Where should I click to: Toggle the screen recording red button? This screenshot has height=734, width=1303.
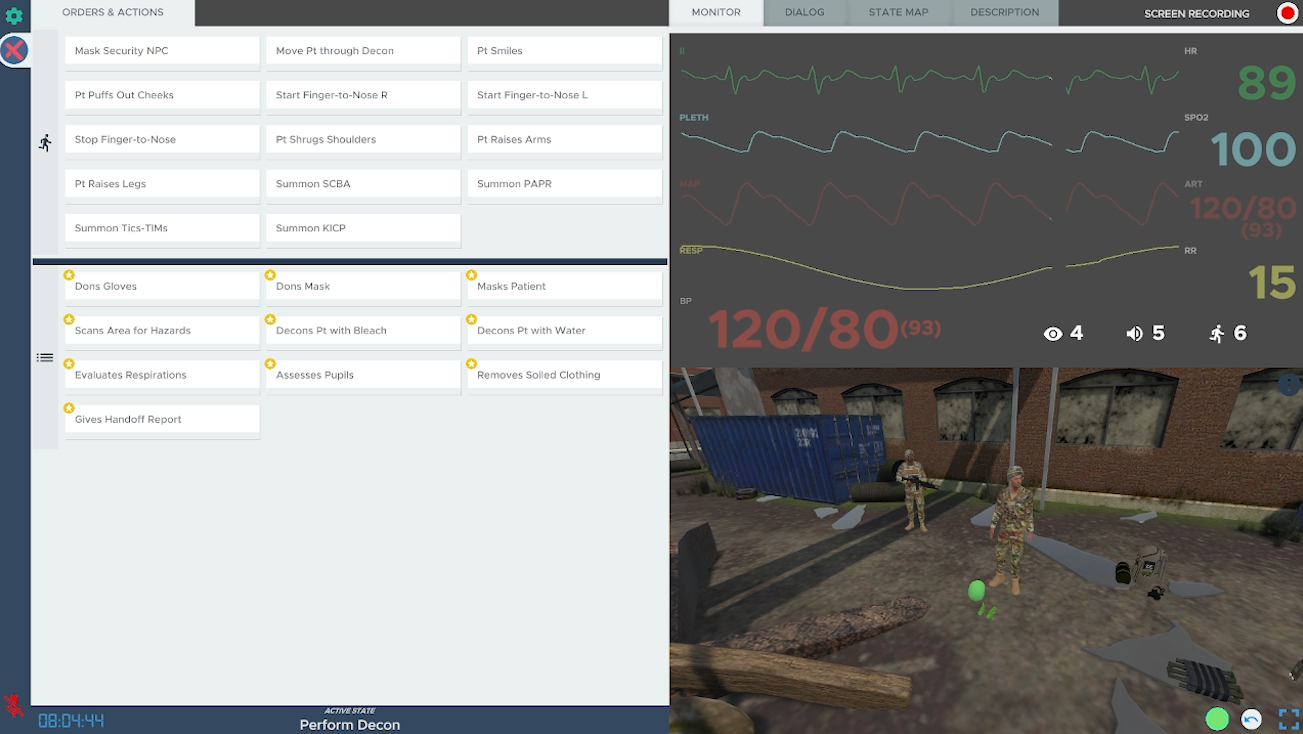(x=1287, y=13)
